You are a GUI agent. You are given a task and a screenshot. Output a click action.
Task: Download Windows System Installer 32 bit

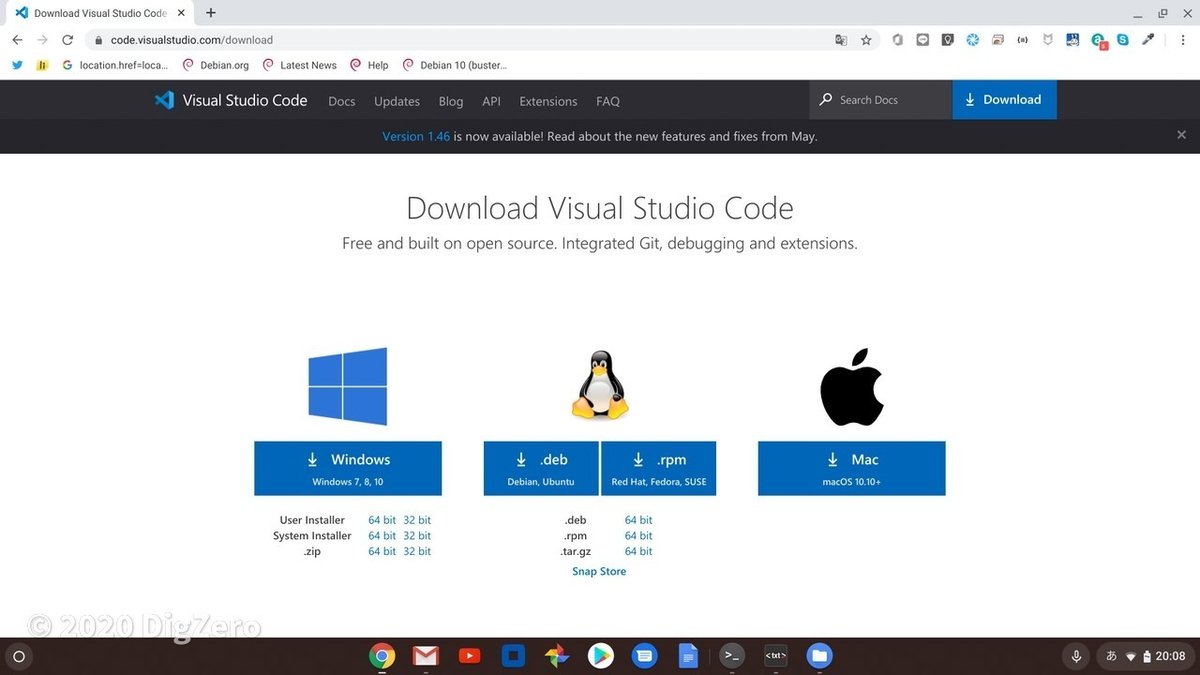click(417, 536)
